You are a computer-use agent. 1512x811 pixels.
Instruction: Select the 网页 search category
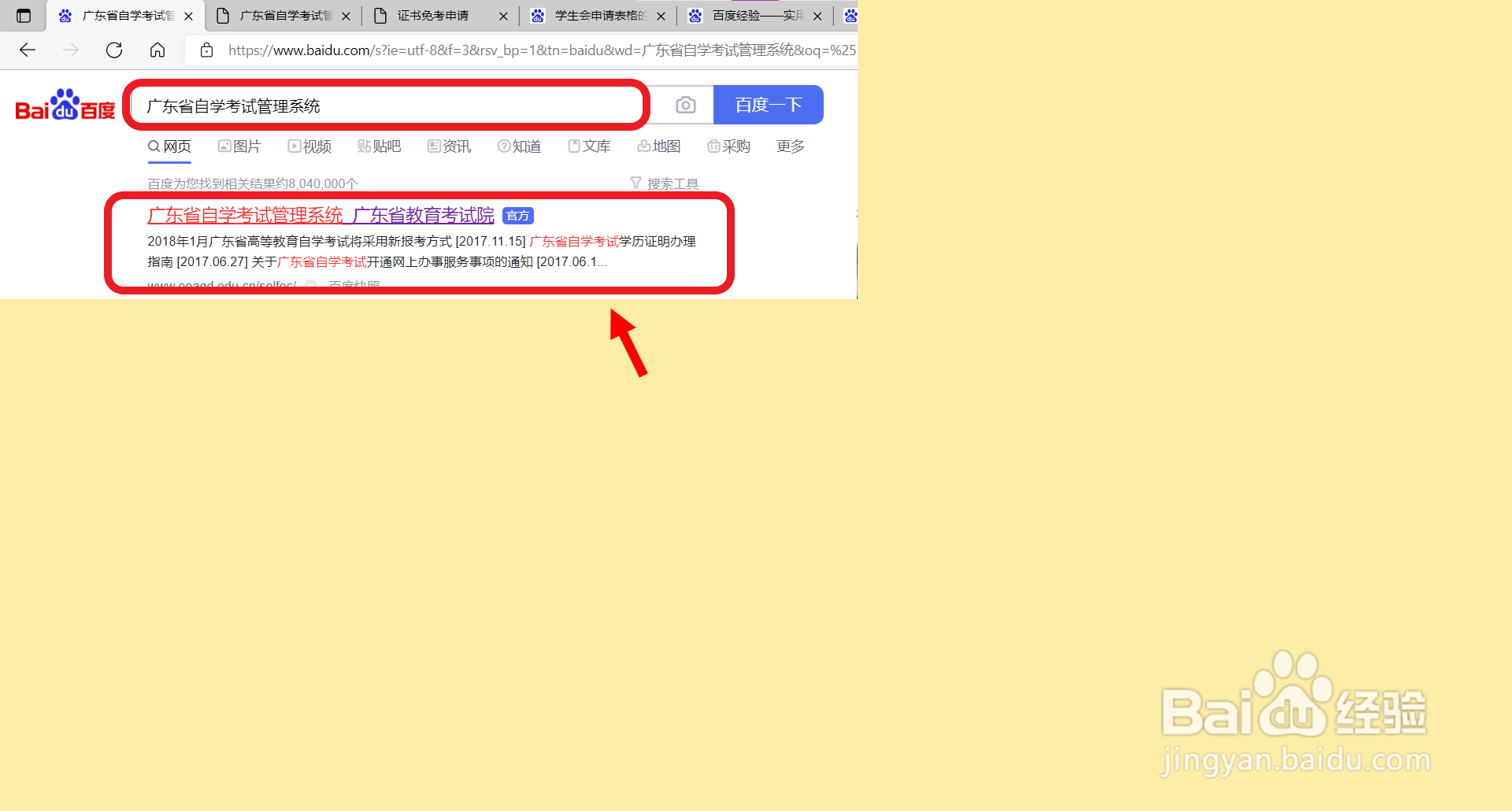click(170, 146)
